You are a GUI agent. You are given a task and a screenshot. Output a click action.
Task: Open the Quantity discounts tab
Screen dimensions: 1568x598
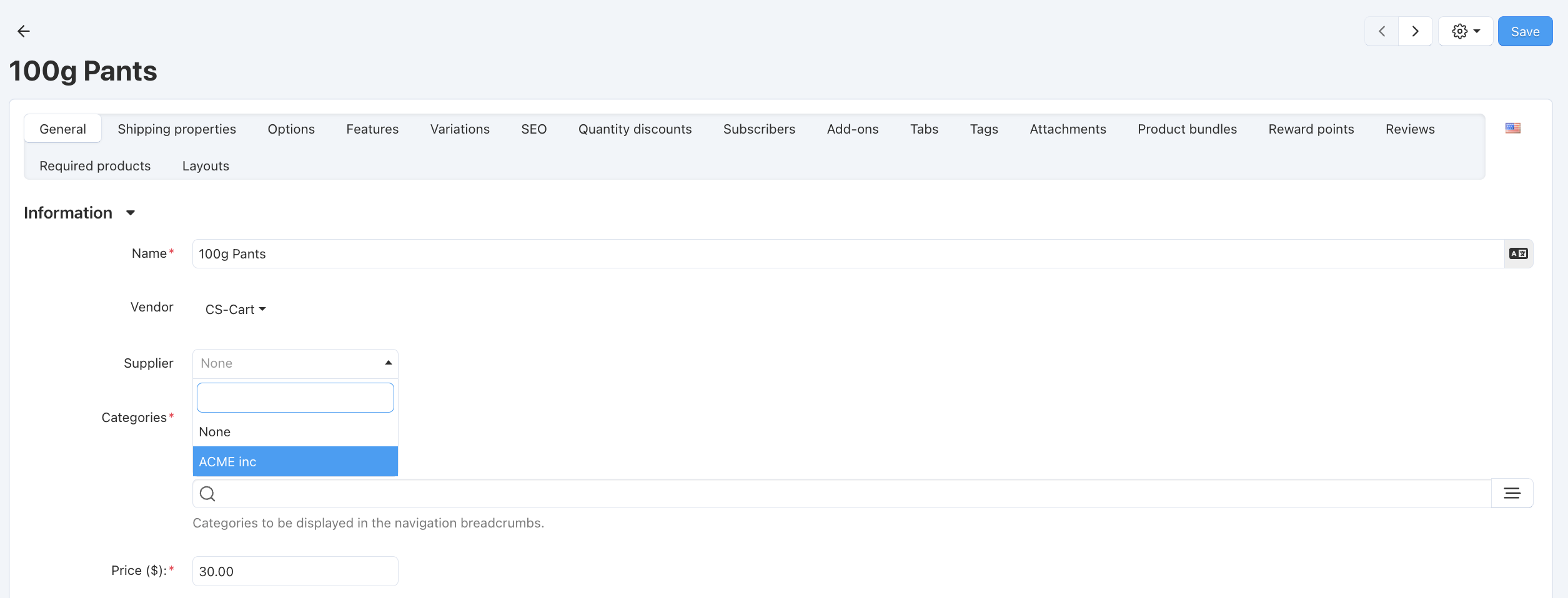pyautogui.click(x=635, y=129)
